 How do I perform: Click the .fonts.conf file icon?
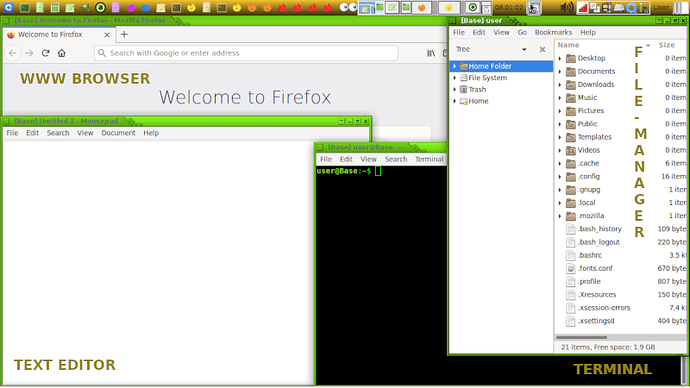tap(571, 268)
